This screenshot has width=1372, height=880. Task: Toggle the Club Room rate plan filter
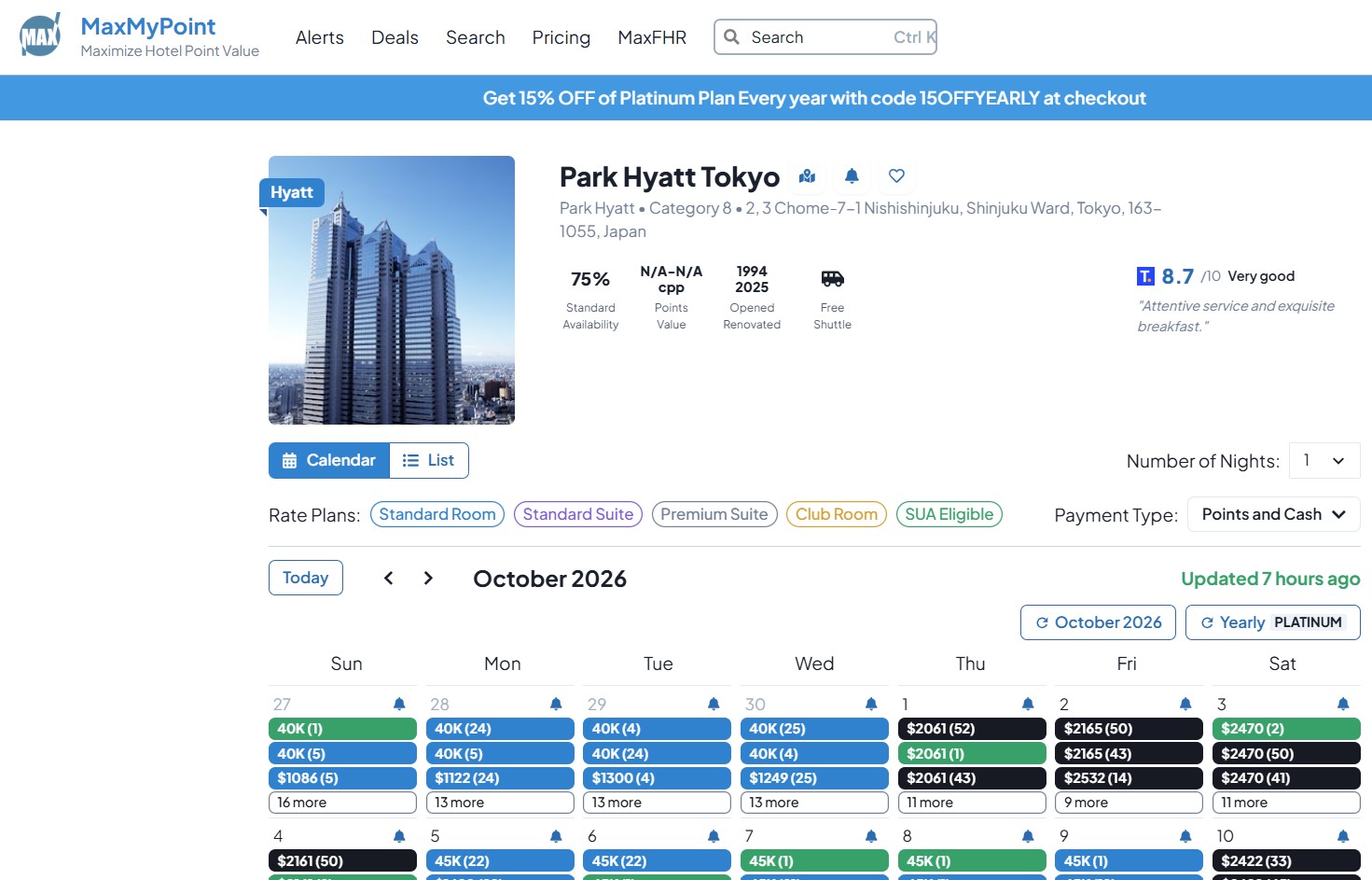[x=837, y=514]
